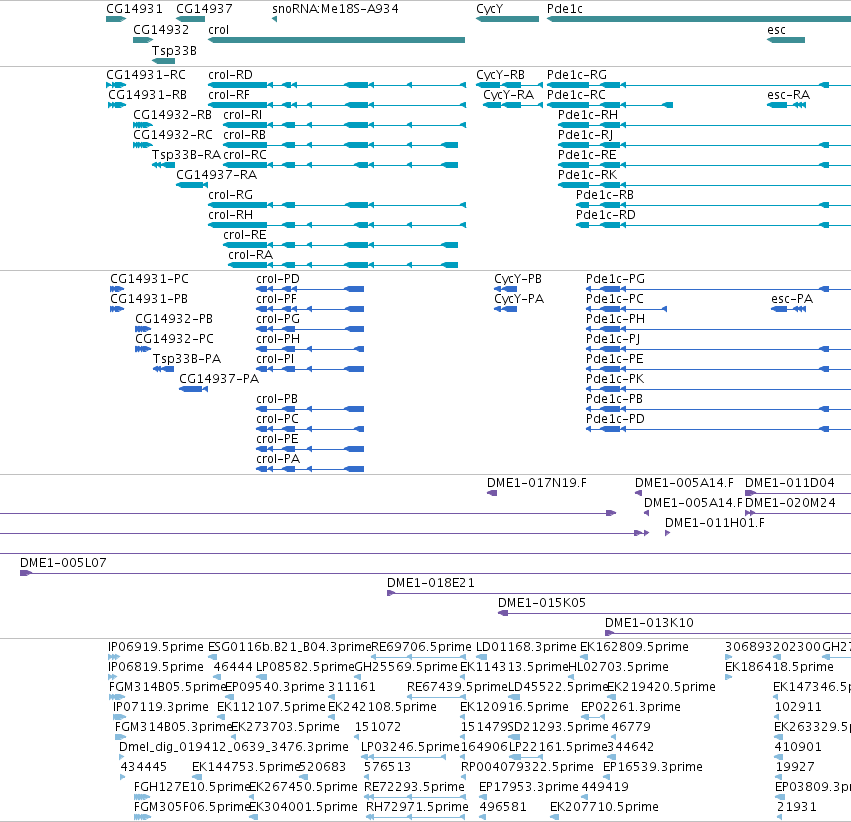Select the crol gene bar
Screen dimensions: 851x822
(x=336, y=40)
